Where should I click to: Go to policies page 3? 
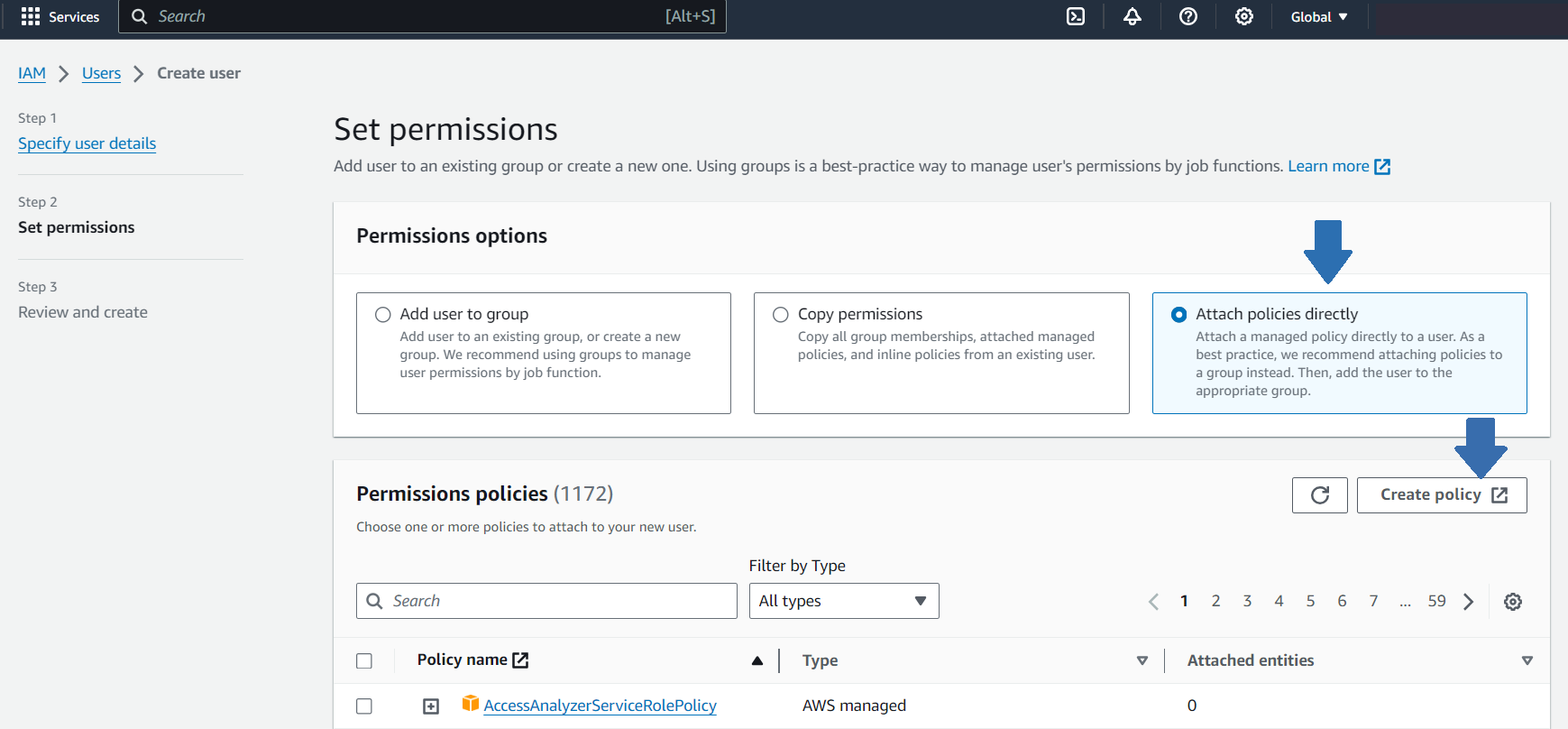pos(1248,601)
